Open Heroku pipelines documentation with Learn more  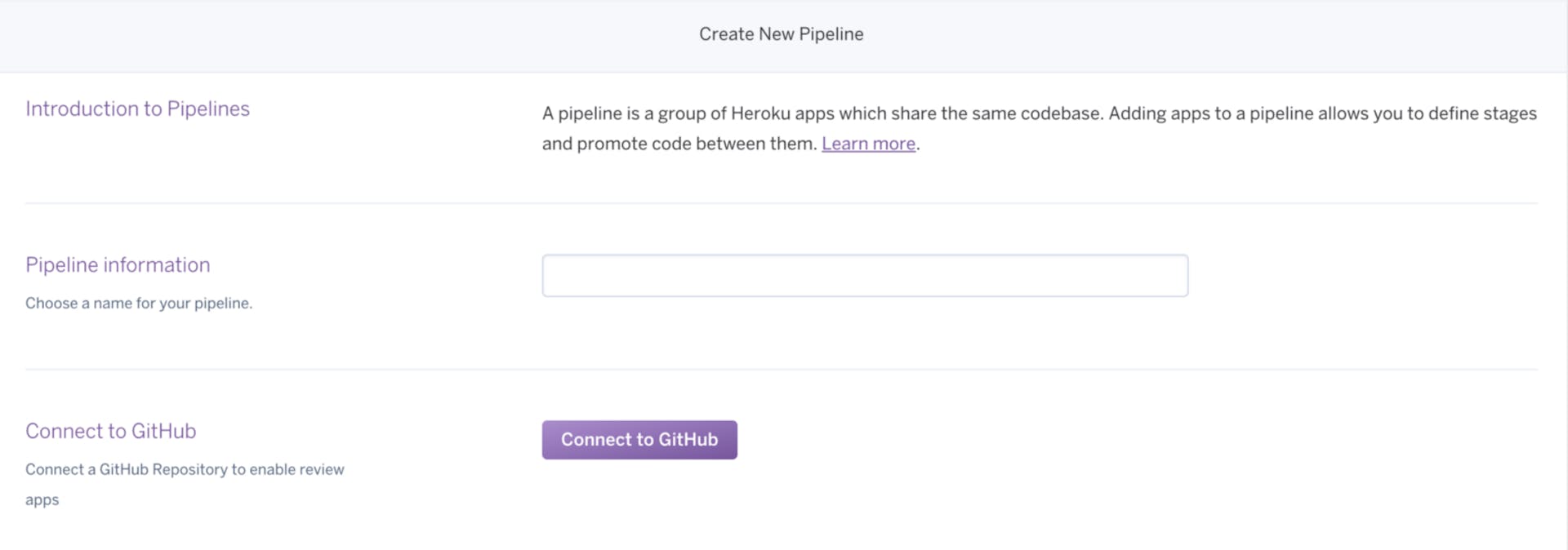point(868,144)
